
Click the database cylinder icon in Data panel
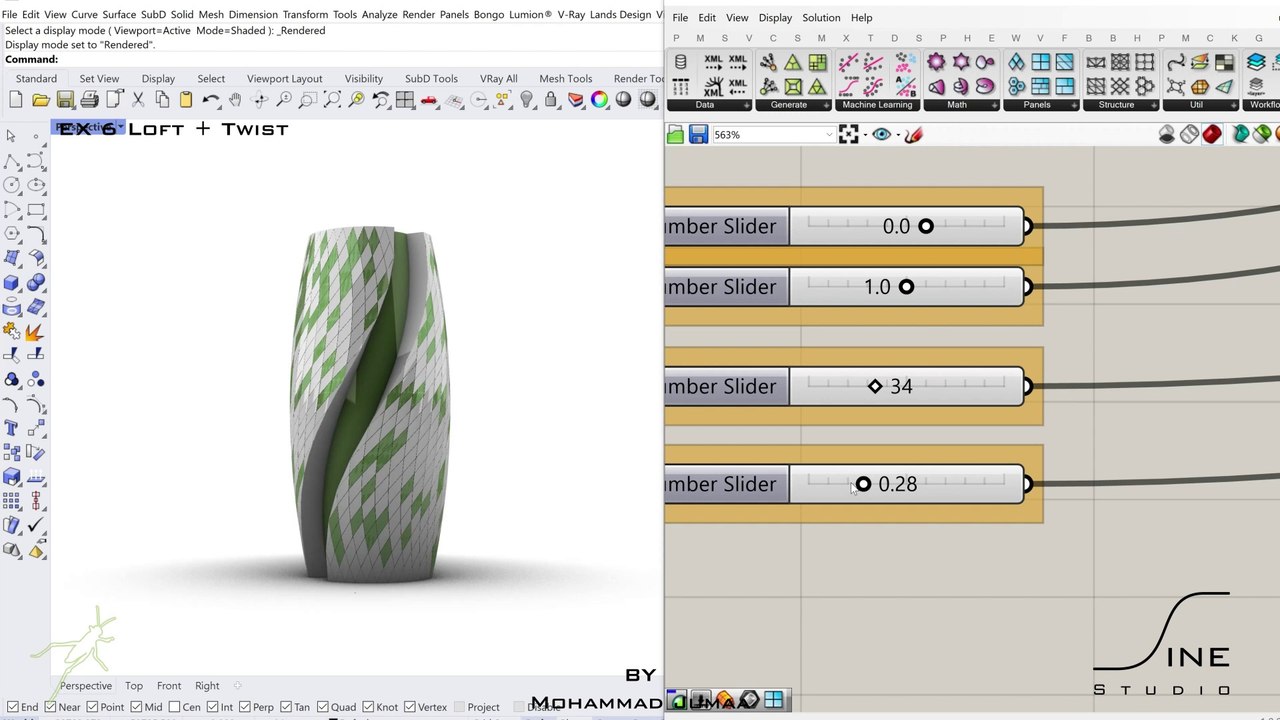681,62
